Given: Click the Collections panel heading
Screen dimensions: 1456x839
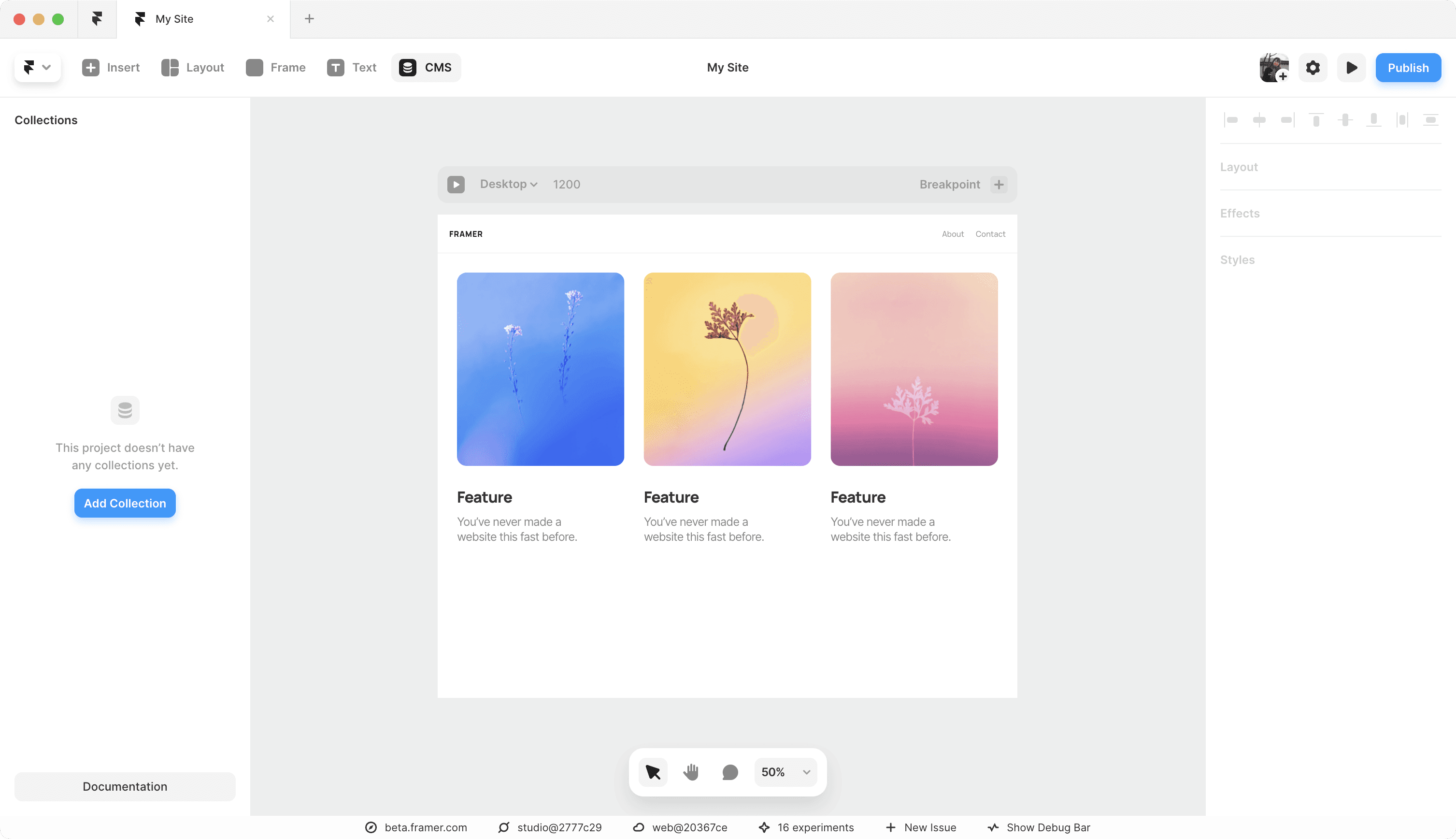Looking at the screenshot, I should 46,120.
